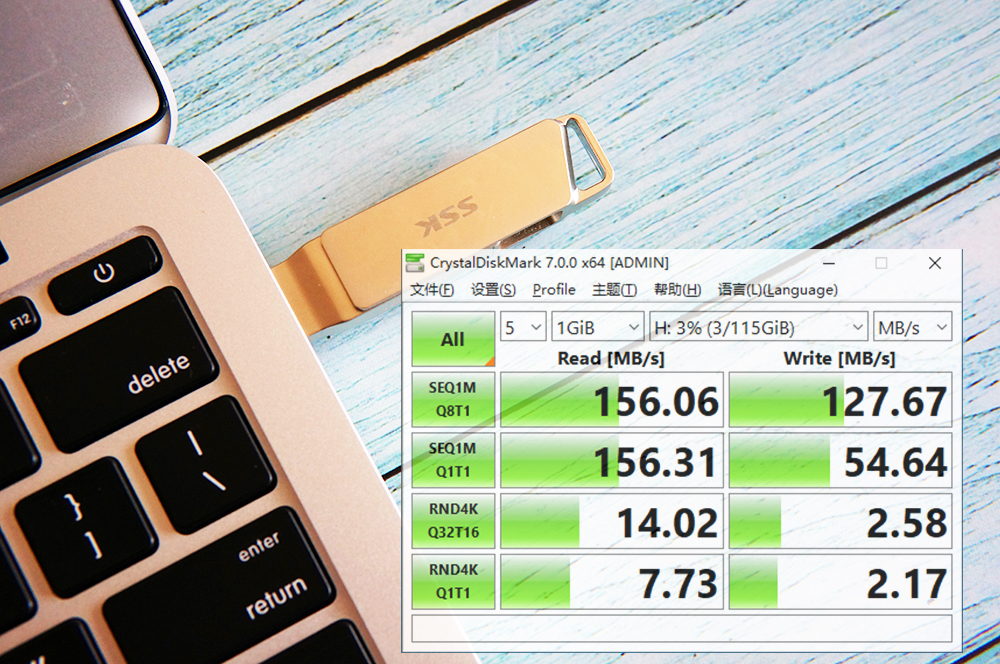1000x664 pixels.
Task: Click the 7.73 read result
Action: (x=612, y=581)
